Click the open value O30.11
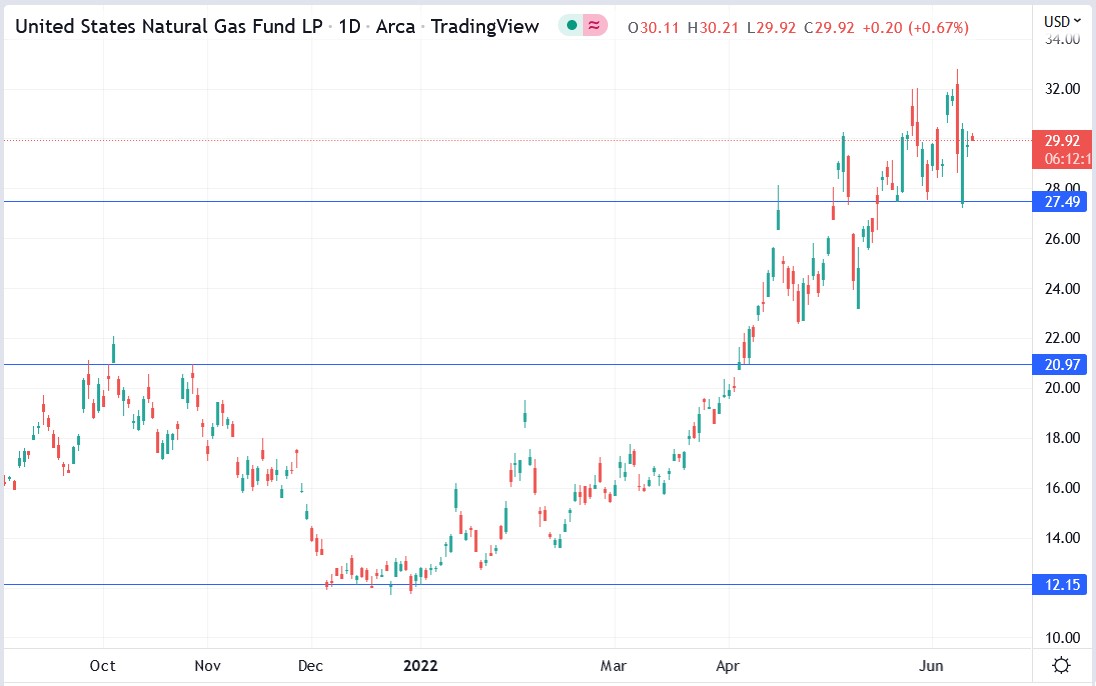The height and width of the screenshot is (686, 1096). click(654, 28)
